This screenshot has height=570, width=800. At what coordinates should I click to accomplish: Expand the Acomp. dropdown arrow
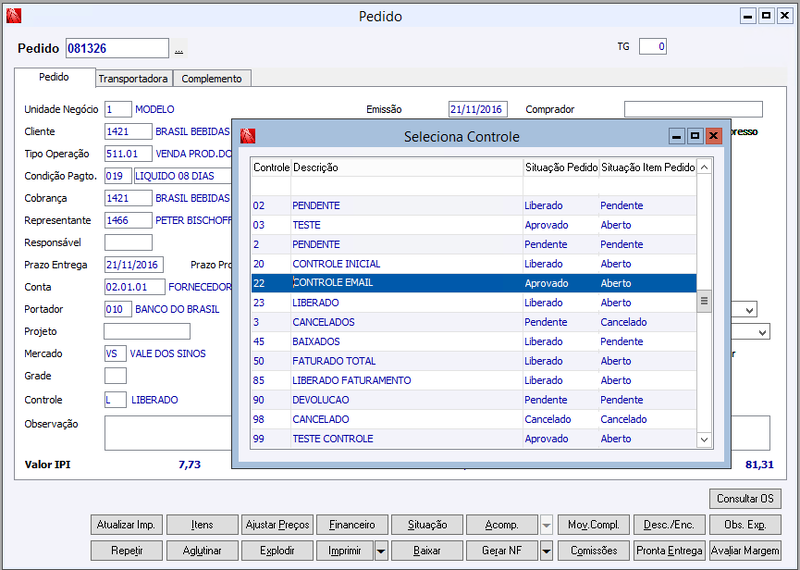[546, 525]
